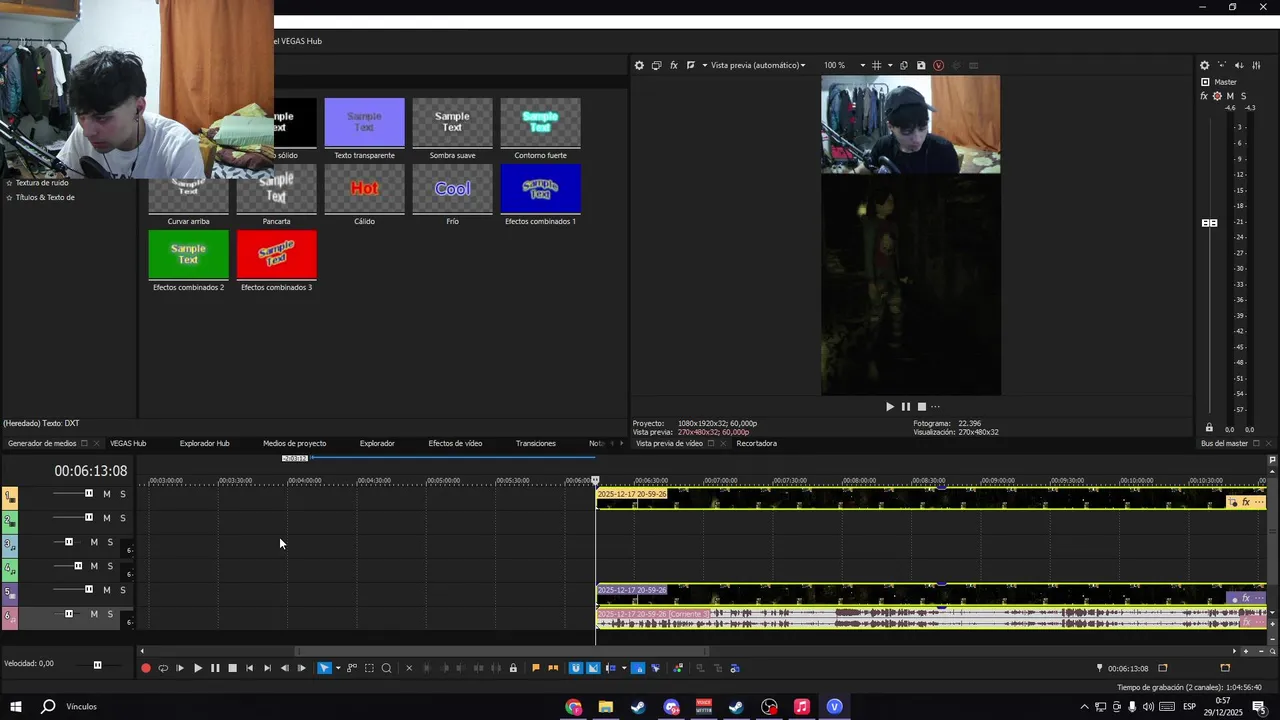The height and width of the screenshot is (720, 1280).
Task: Switch to VEGAS Hub tab
Action: click(128, 443)
